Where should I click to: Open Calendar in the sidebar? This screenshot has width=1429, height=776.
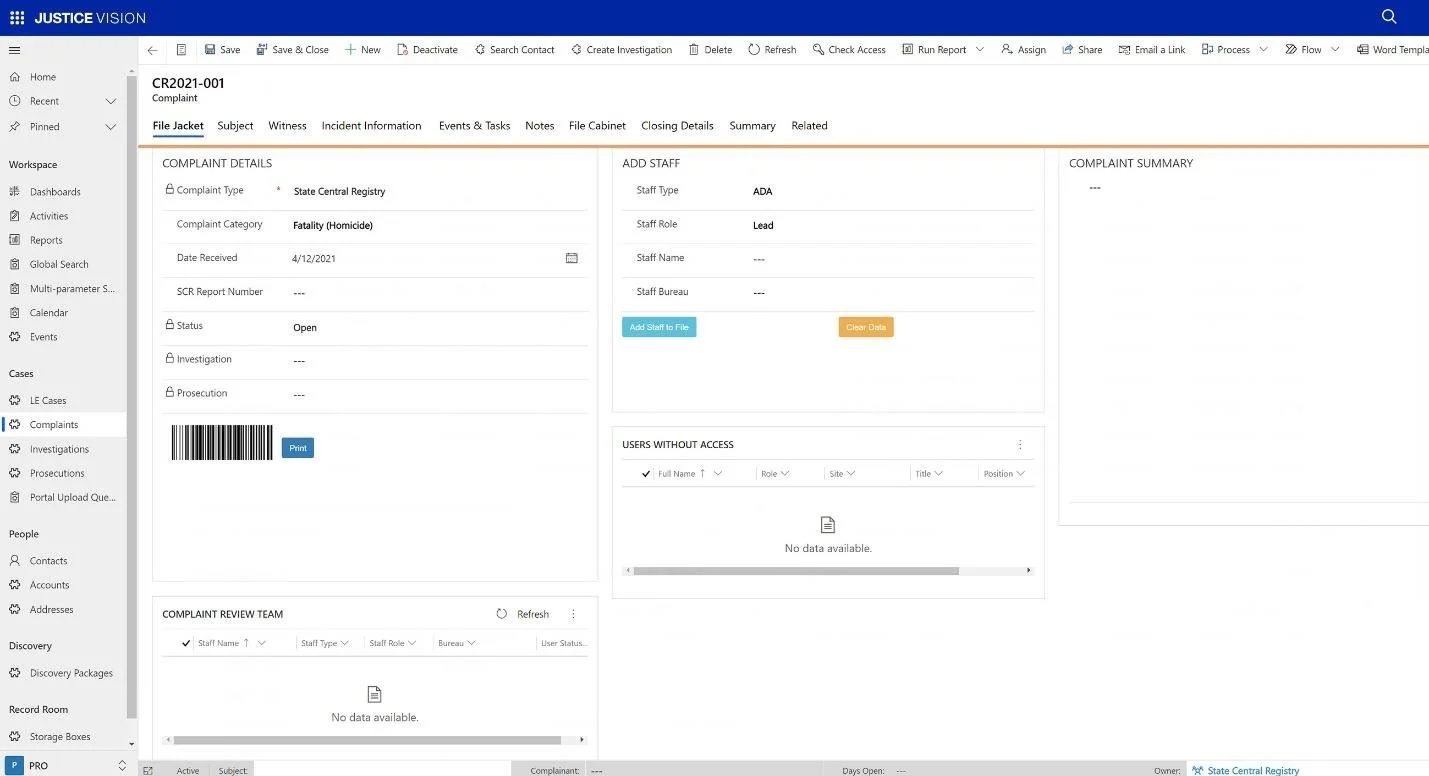(49, 313)
